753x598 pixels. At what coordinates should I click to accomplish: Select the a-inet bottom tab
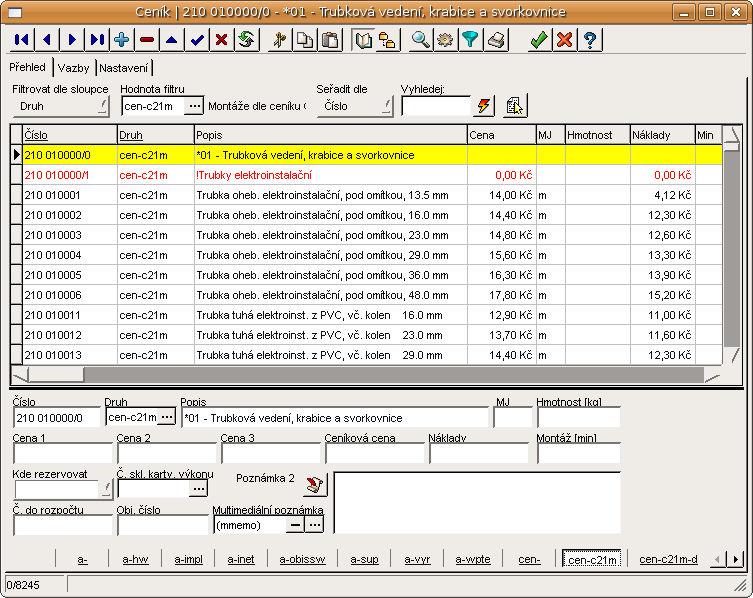pyautogui.click(x=240, y=559)
